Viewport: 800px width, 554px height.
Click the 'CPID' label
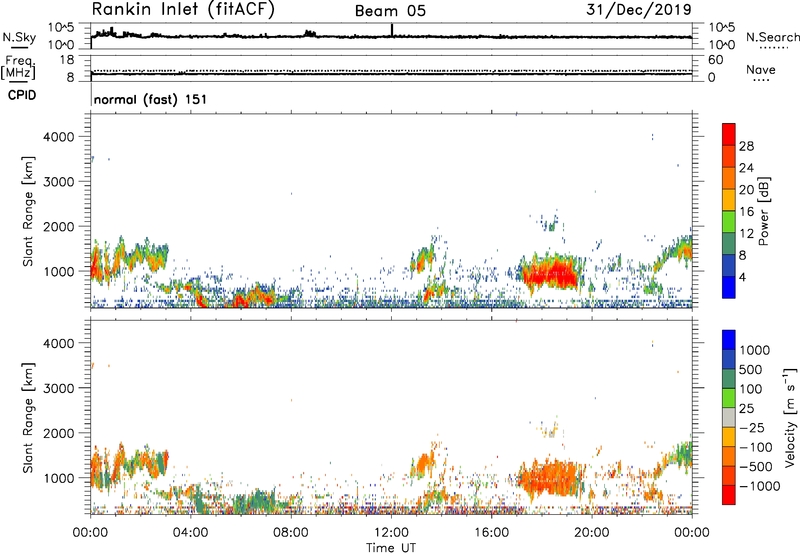[x=22, y=95]
